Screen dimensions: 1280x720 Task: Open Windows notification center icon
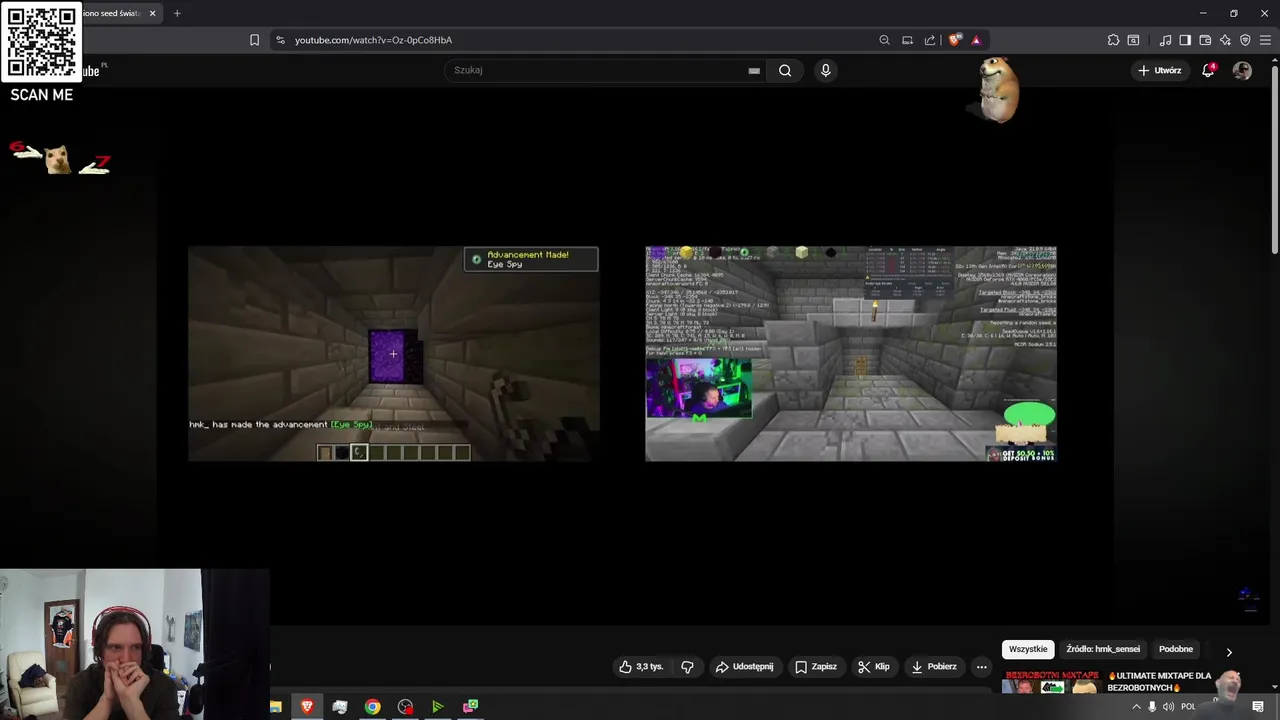tap(1258, 707)
